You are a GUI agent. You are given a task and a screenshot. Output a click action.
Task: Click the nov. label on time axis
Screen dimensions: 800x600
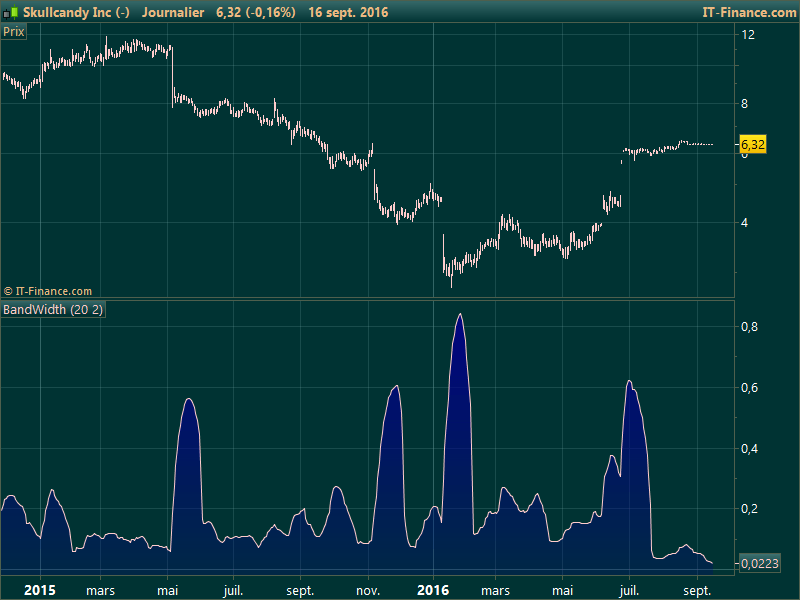368,590
